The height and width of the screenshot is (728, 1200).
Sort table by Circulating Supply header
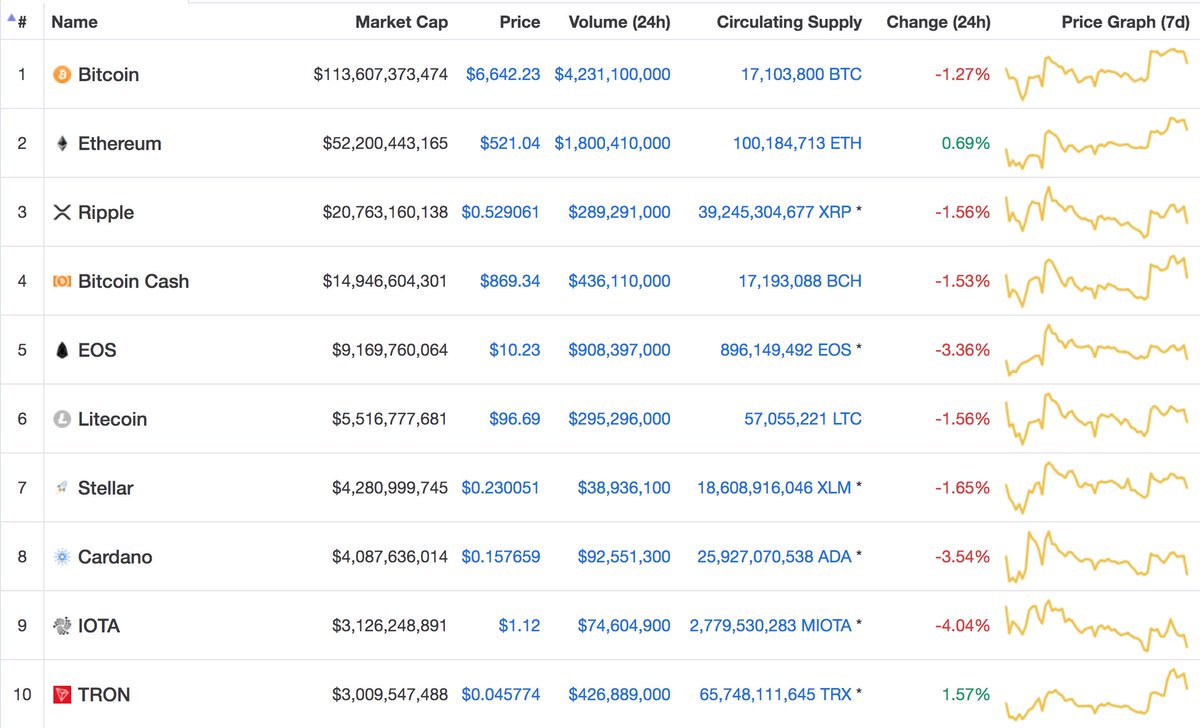pyautogui.click(x=789, y=22)
